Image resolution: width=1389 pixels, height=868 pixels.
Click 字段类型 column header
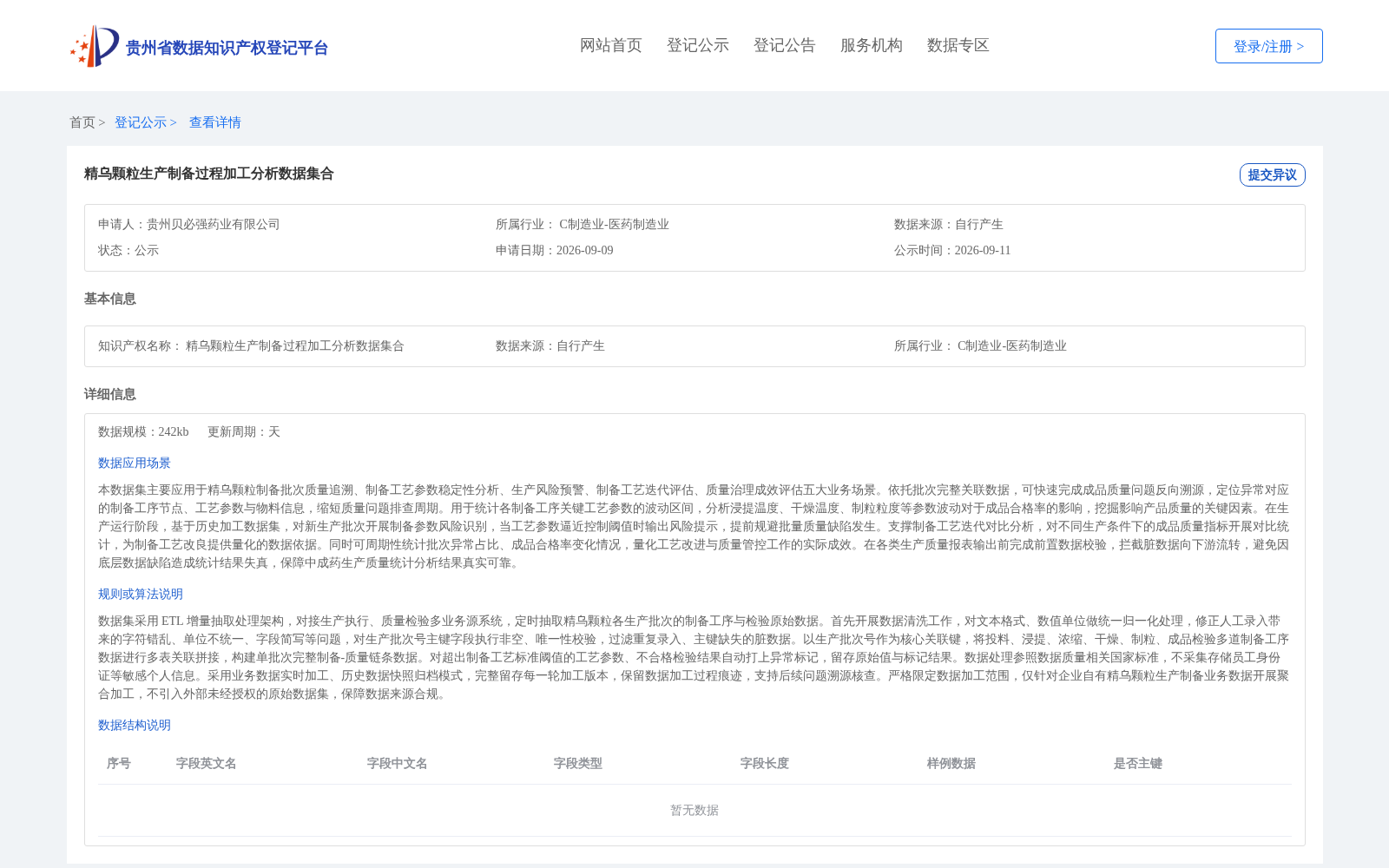578,763
